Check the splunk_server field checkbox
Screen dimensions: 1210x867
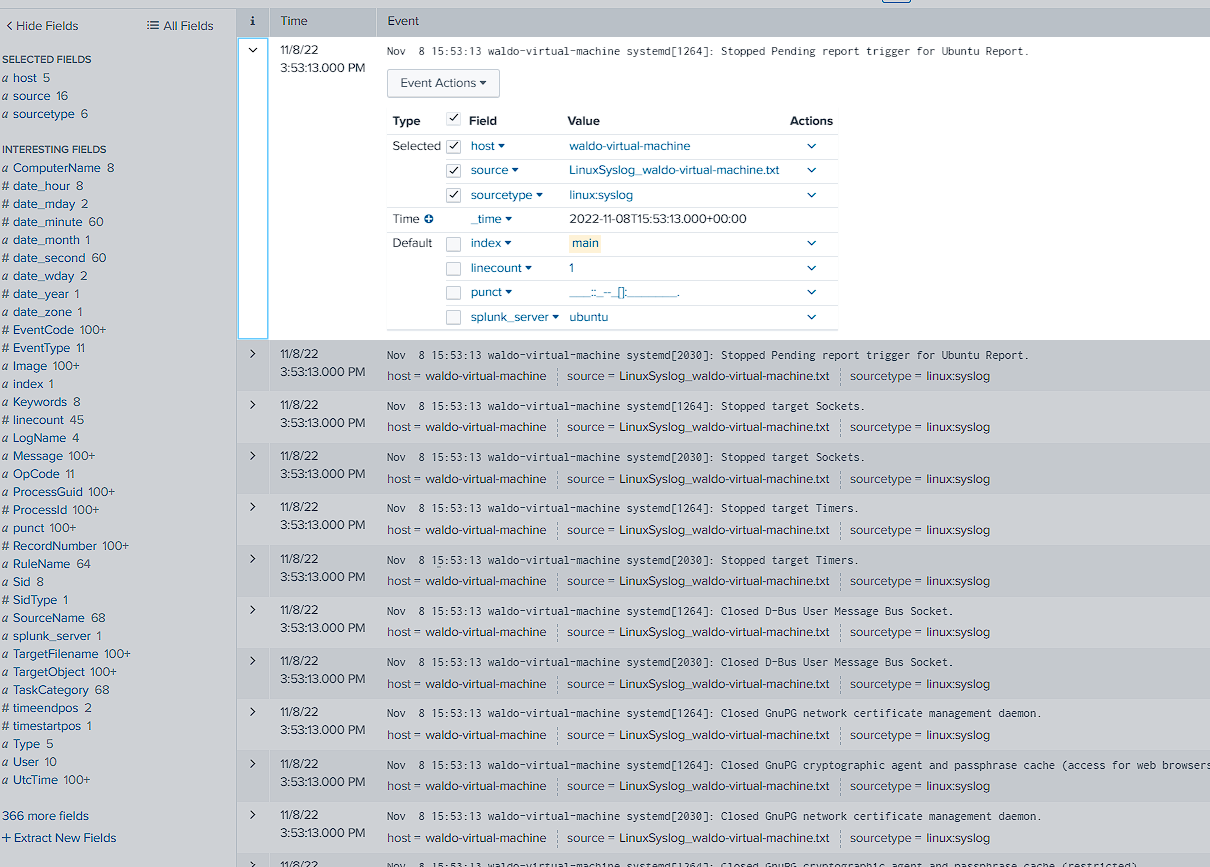454,317
